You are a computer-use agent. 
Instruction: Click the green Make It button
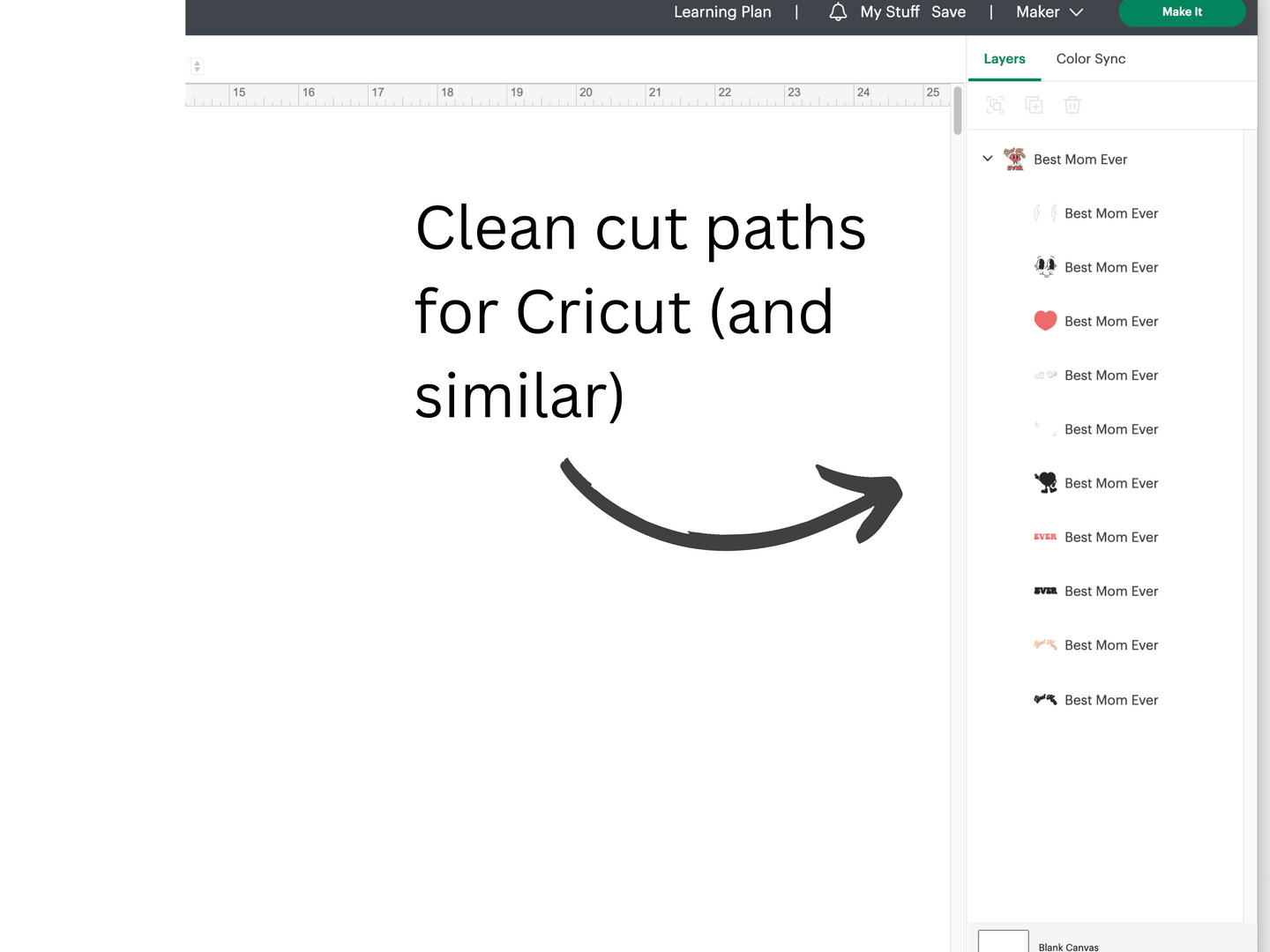click(1181, 12)
